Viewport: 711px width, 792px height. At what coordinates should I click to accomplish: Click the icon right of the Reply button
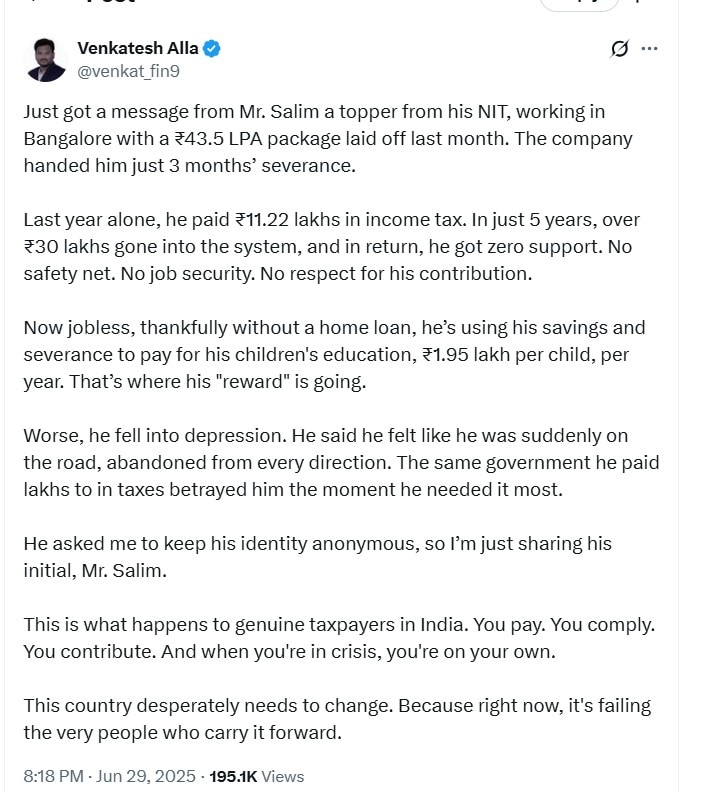[x=638, y=2]
